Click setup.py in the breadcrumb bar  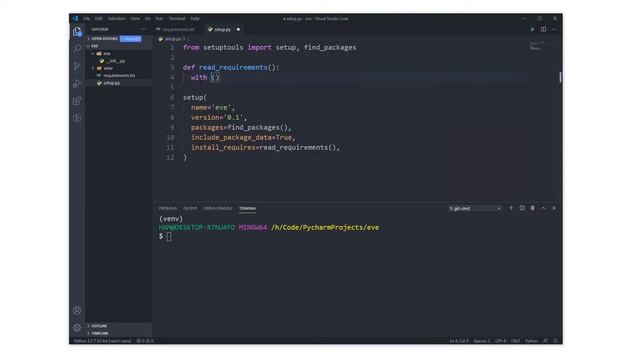pos(173,39)
